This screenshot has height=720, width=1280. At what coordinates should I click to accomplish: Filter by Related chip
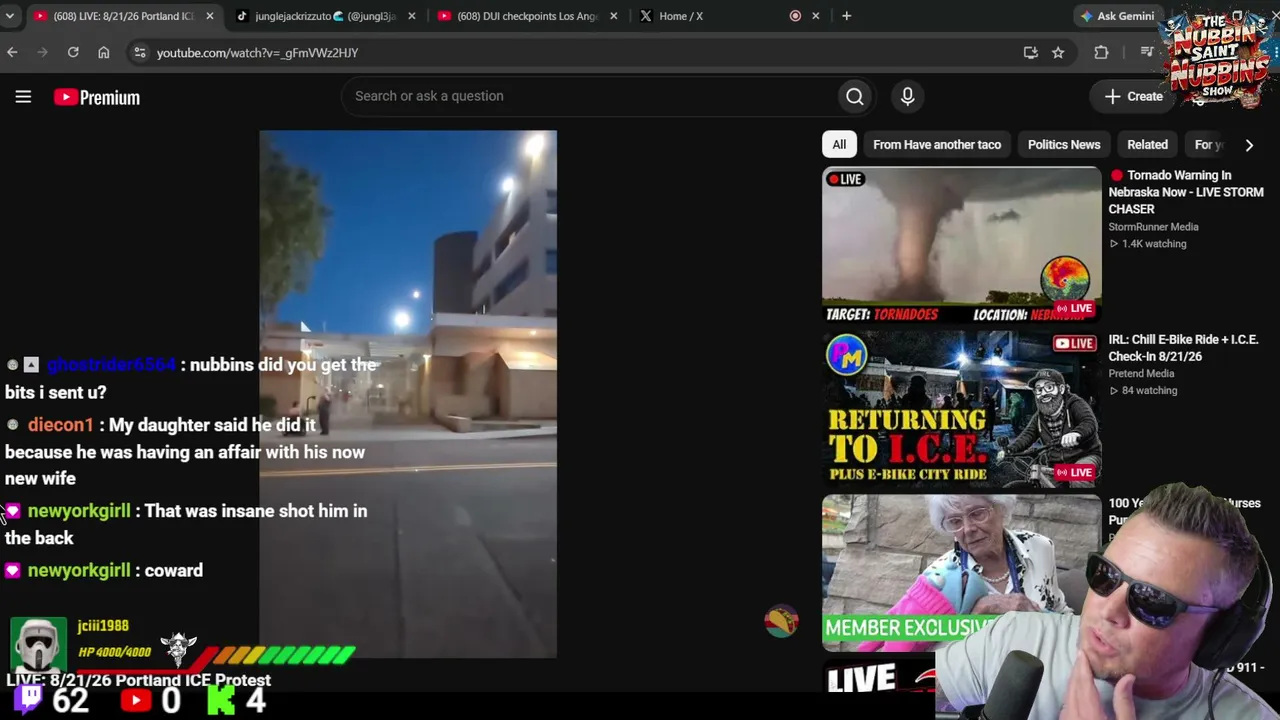point(1147,145)
